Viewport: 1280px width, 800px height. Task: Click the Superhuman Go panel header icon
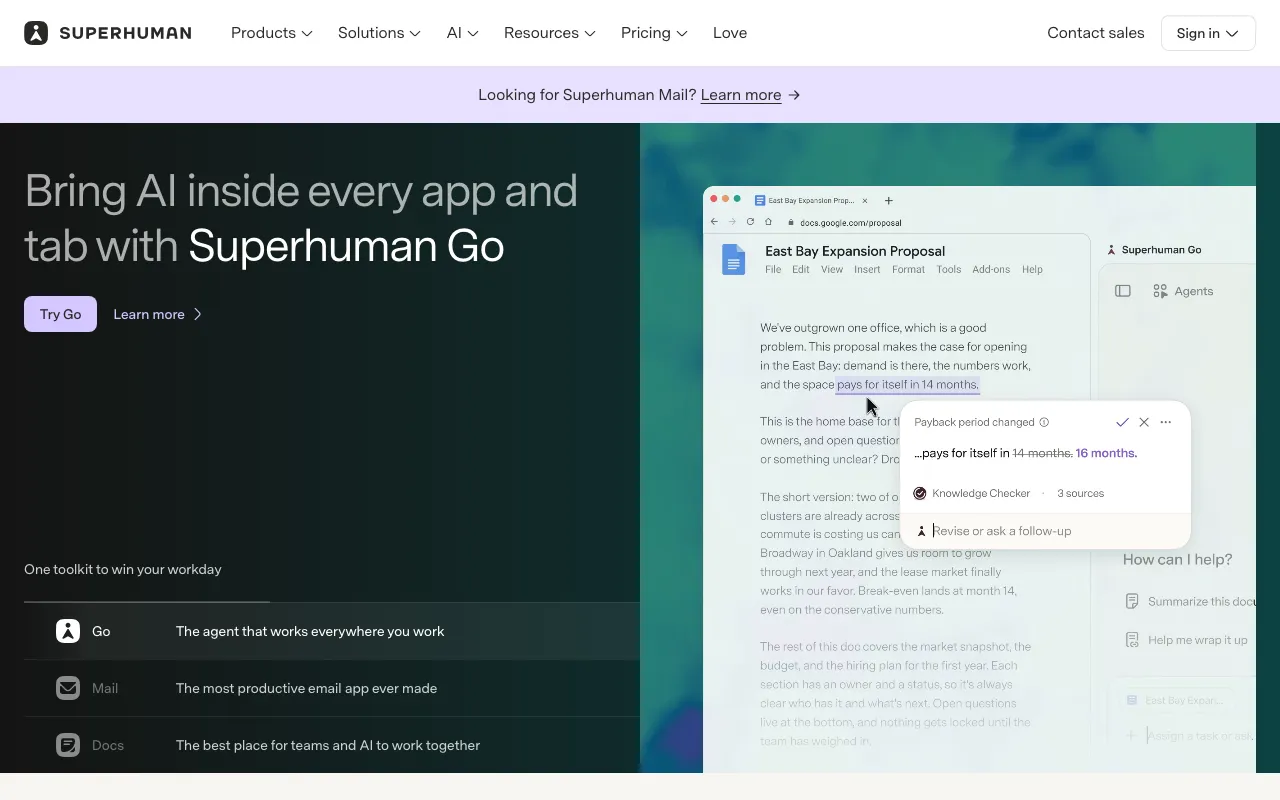(1111, 250)
